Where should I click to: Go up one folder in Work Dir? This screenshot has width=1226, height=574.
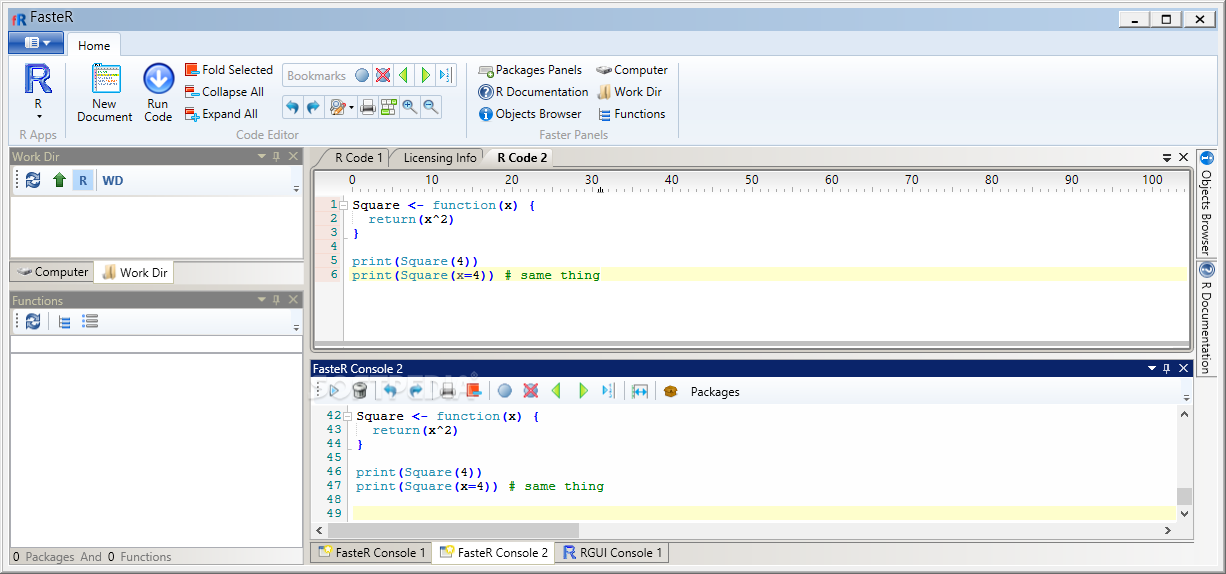(59, 181)
